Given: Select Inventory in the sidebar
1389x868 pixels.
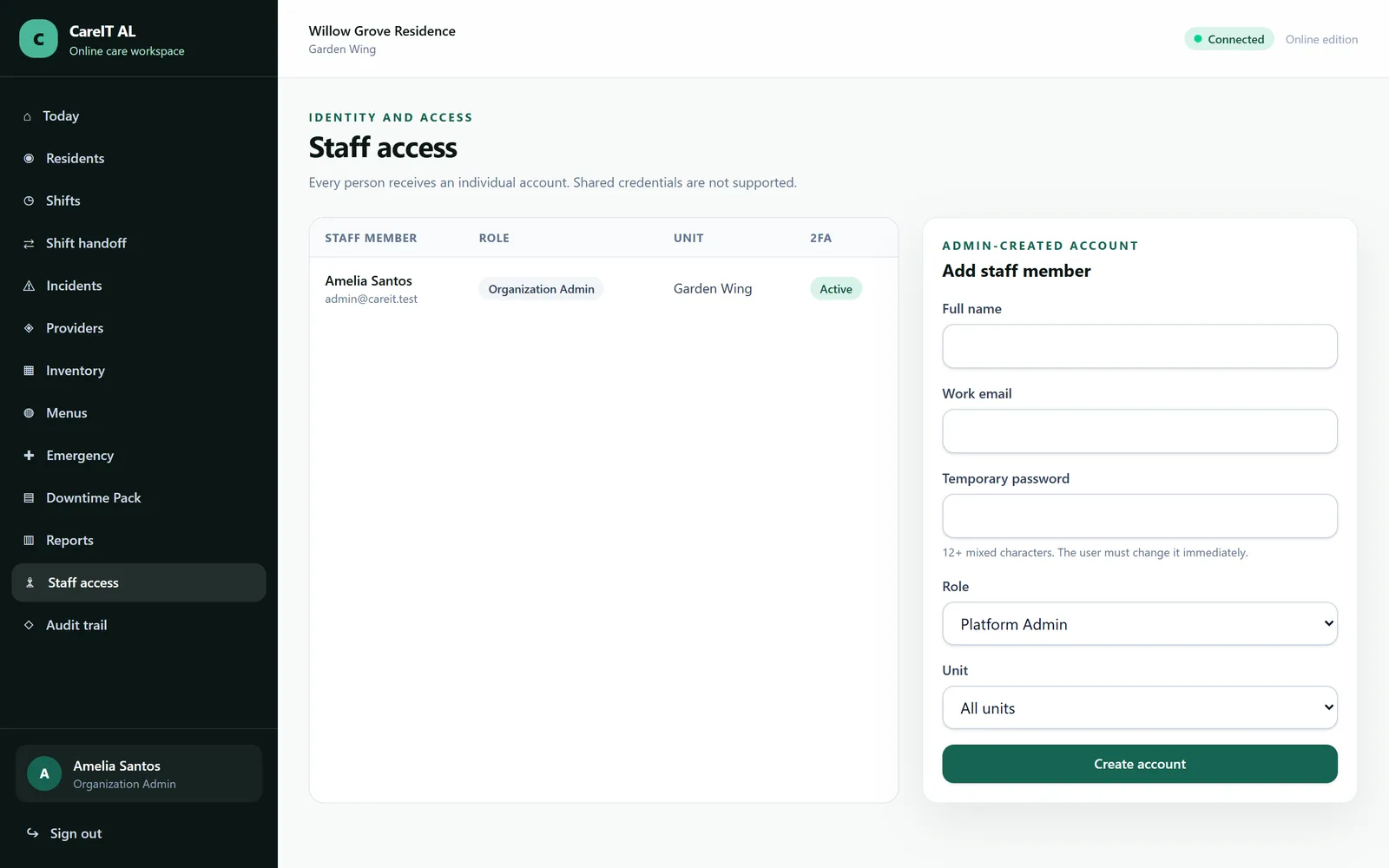Looking at the screenshot, I should (139, 371).
